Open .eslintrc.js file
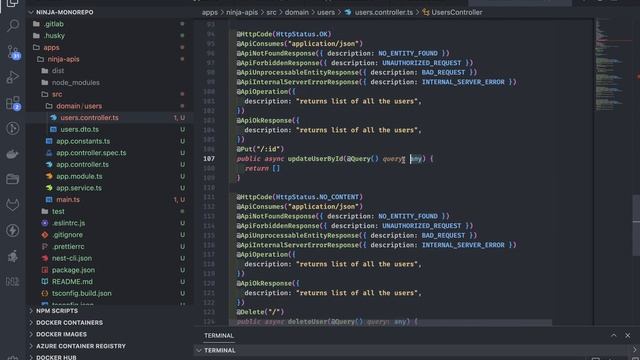640x360 pixels. tap(68, 223)
